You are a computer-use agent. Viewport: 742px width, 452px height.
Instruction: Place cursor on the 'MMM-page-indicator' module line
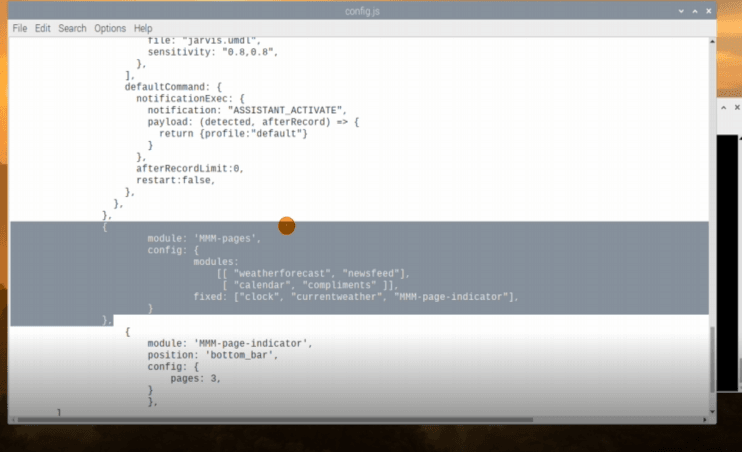(x=230, y=343)
